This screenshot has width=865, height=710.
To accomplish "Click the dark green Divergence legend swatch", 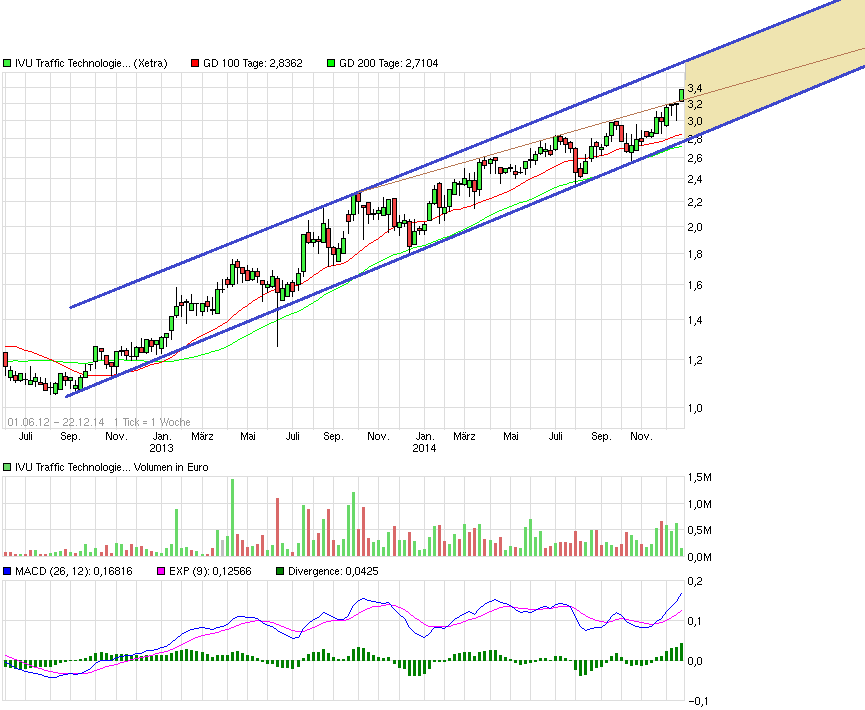I will pos(280,572).
